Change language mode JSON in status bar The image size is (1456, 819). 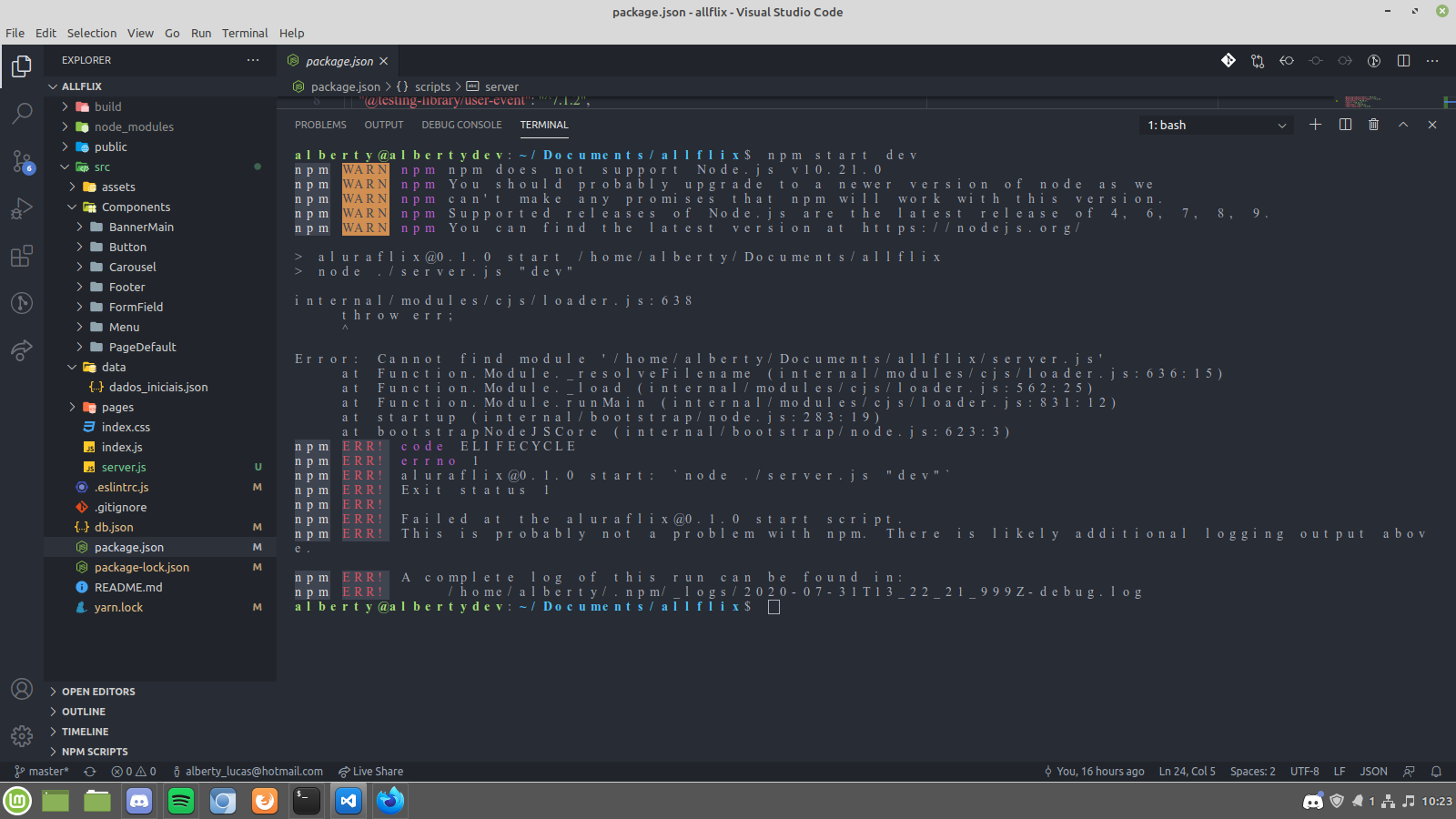[1373, 772]
